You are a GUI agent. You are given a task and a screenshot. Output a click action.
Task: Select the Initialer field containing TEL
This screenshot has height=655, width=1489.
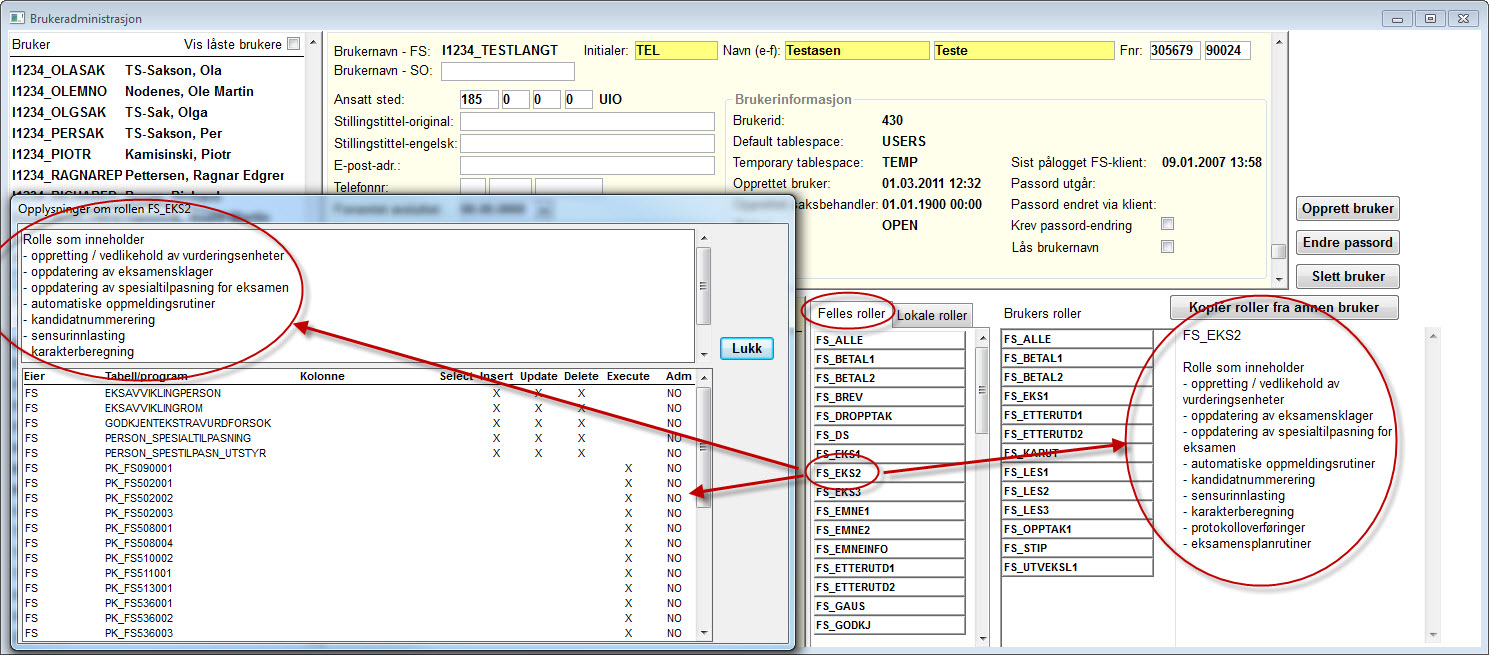676,50
